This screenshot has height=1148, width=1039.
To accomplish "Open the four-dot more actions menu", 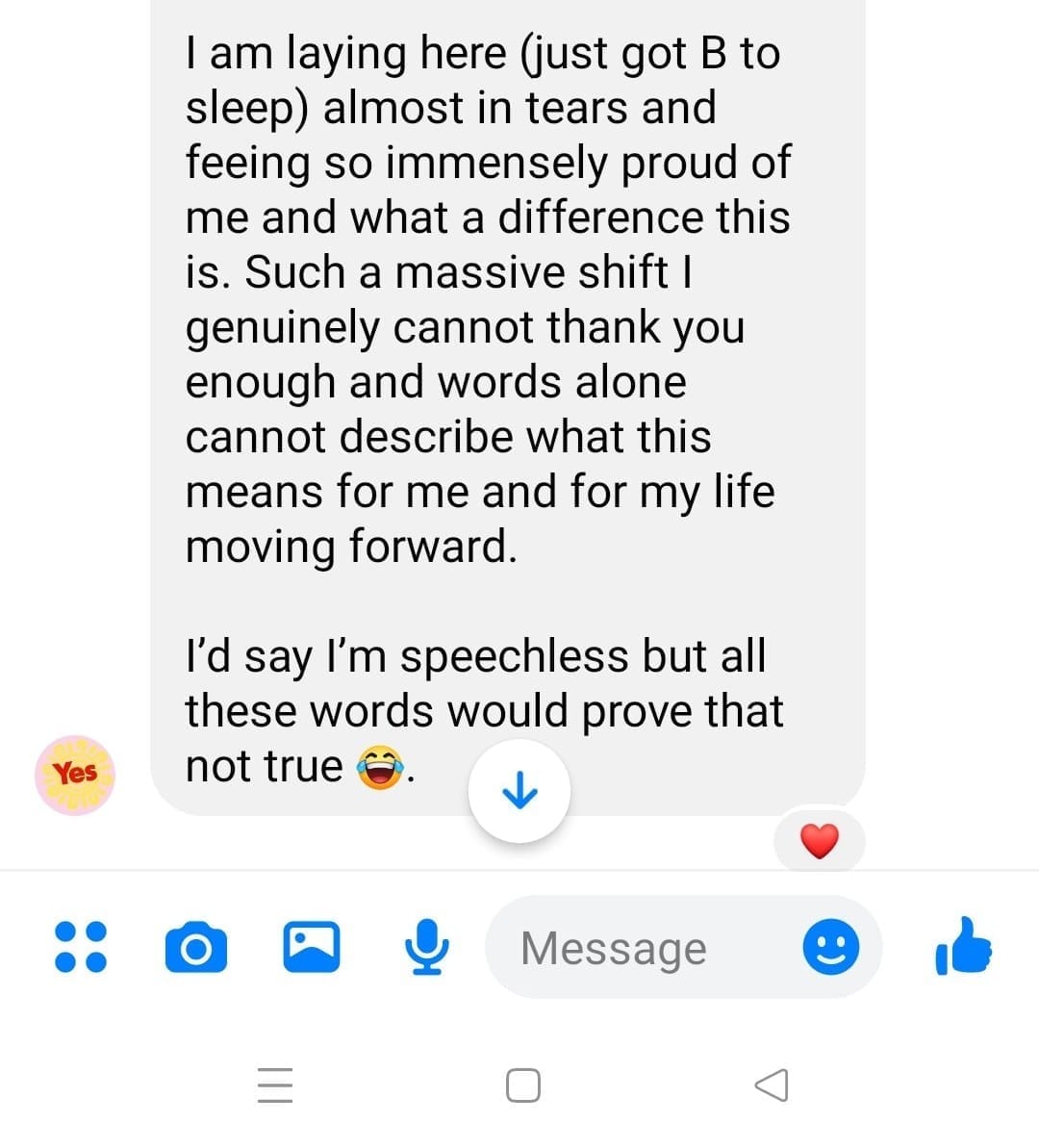I will point(81,947).
